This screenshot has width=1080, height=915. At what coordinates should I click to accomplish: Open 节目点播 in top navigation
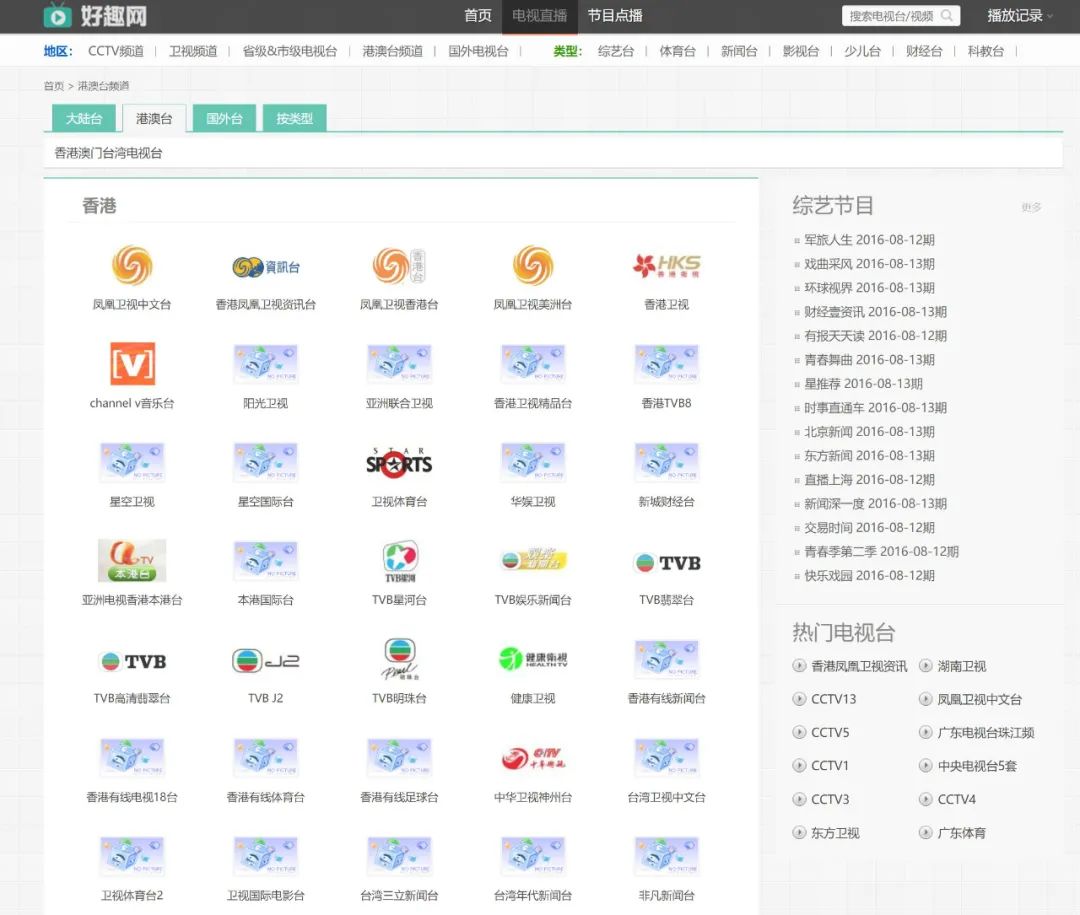point(614,16)
